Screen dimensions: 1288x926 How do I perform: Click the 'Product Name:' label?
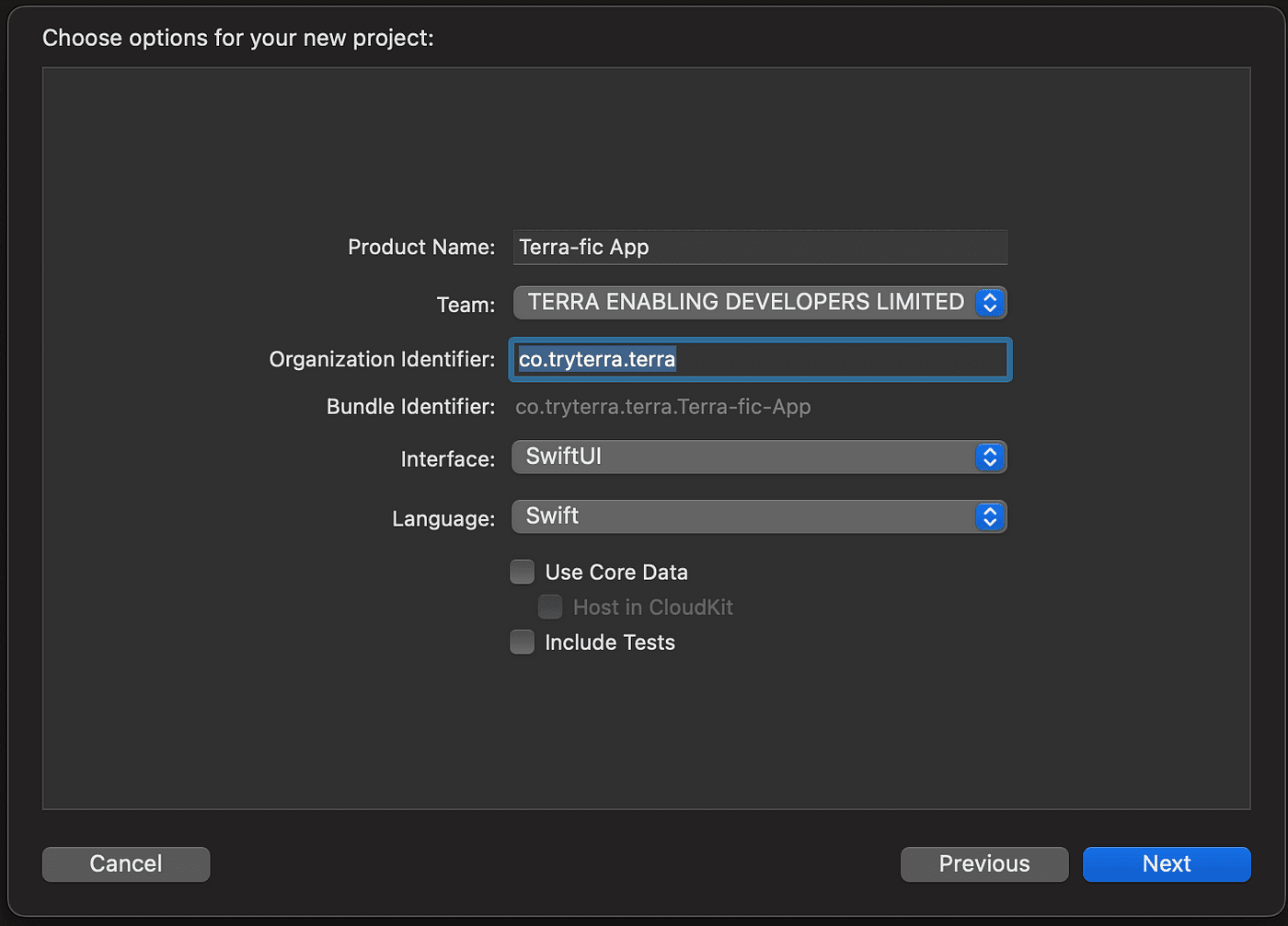[421, 248]
